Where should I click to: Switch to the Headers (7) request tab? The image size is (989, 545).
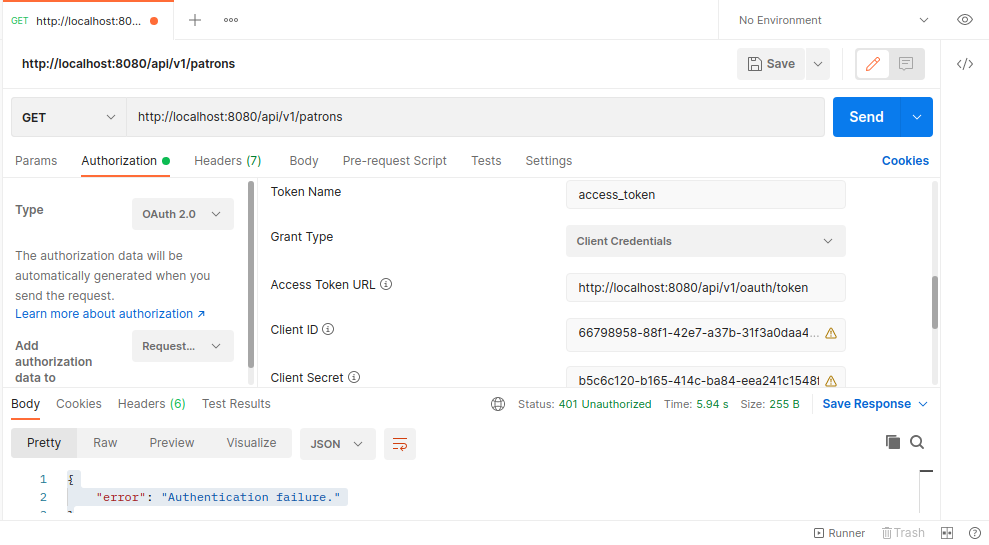(228, 161)
